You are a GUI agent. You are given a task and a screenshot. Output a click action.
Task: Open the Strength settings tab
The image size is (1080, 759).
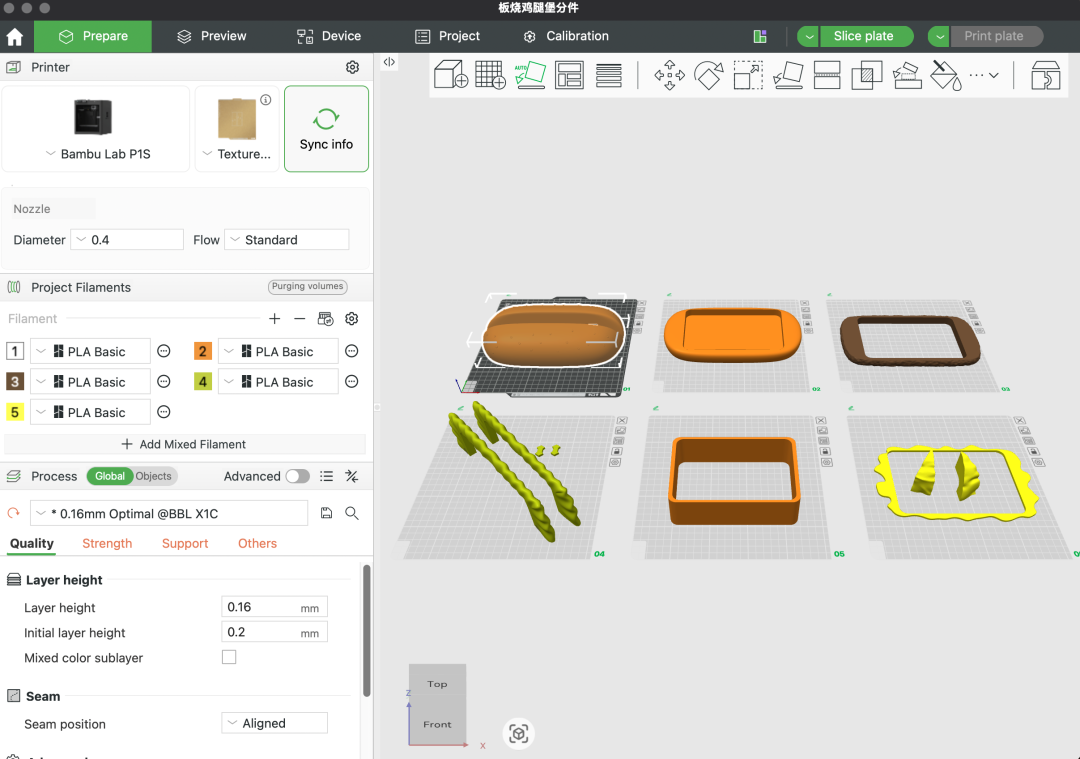(x=107, y=543)
